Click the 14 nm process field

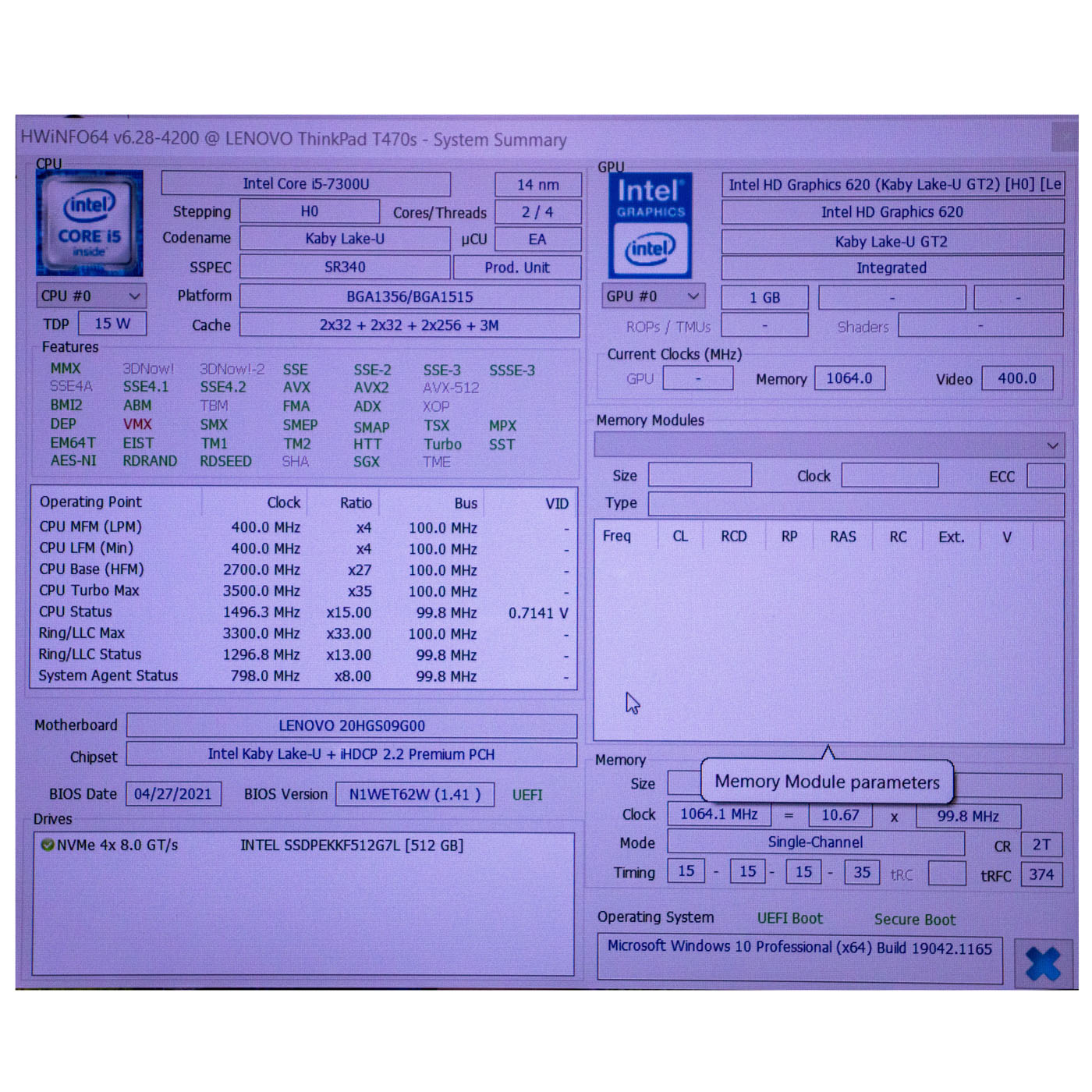point(538,185)
